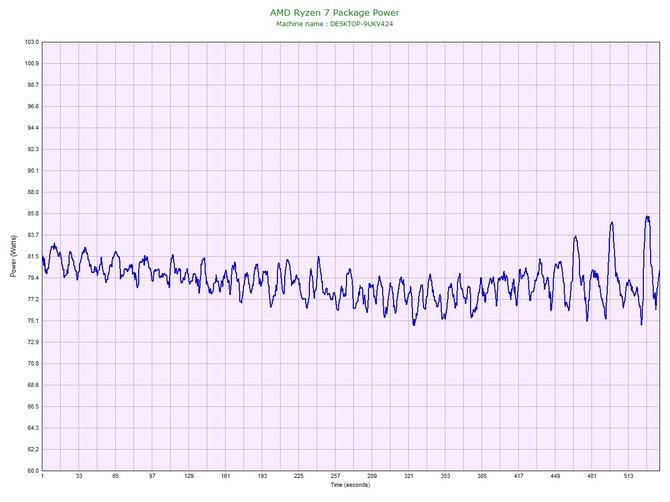Click the y-axis value 83.7
This screenshot has height=502, width=670.
pyautogui.click(x=33, y=235)
